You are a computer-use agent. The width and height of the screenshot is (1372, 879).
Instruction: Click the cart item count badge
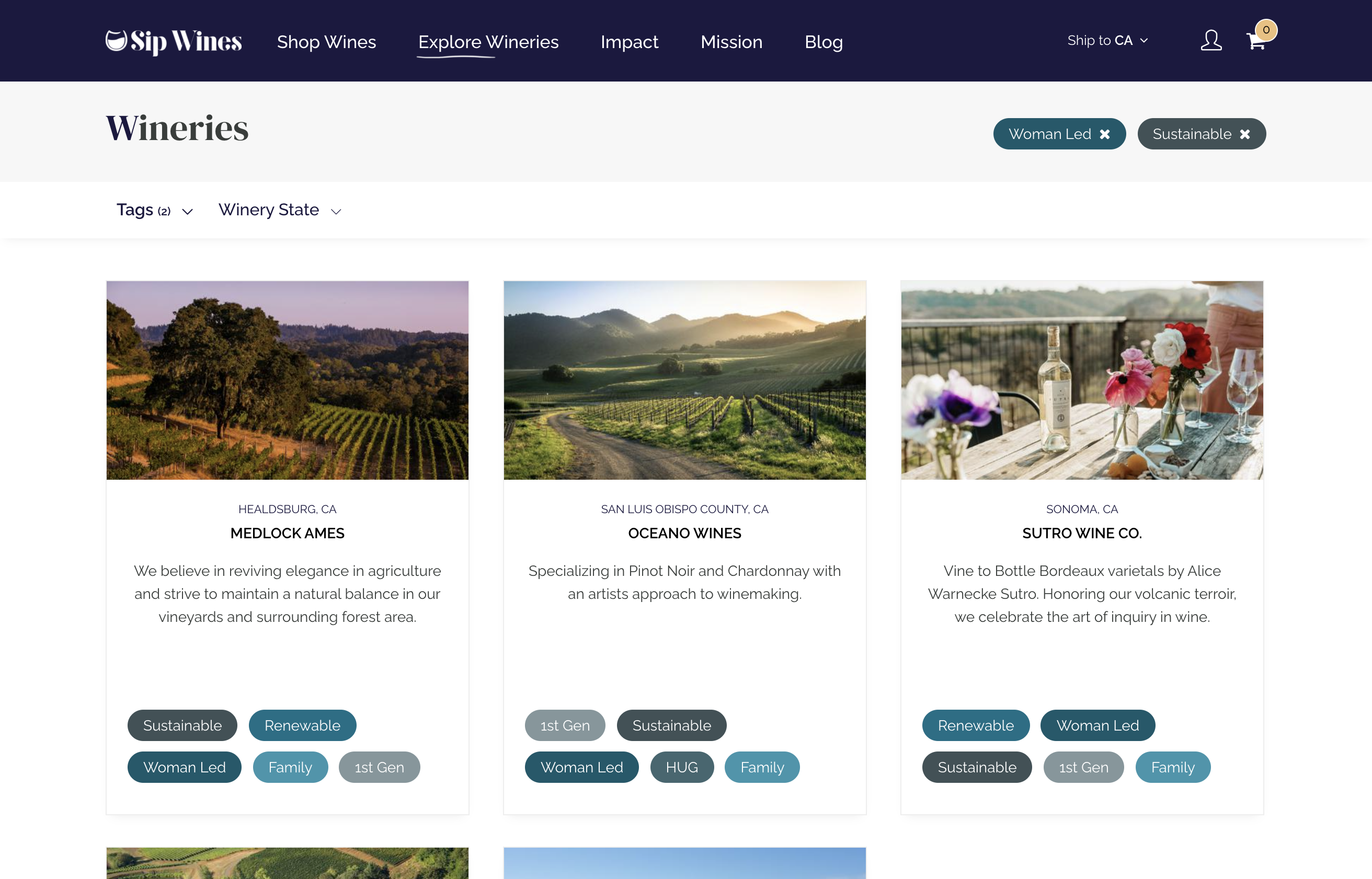tap(1266, 30)
